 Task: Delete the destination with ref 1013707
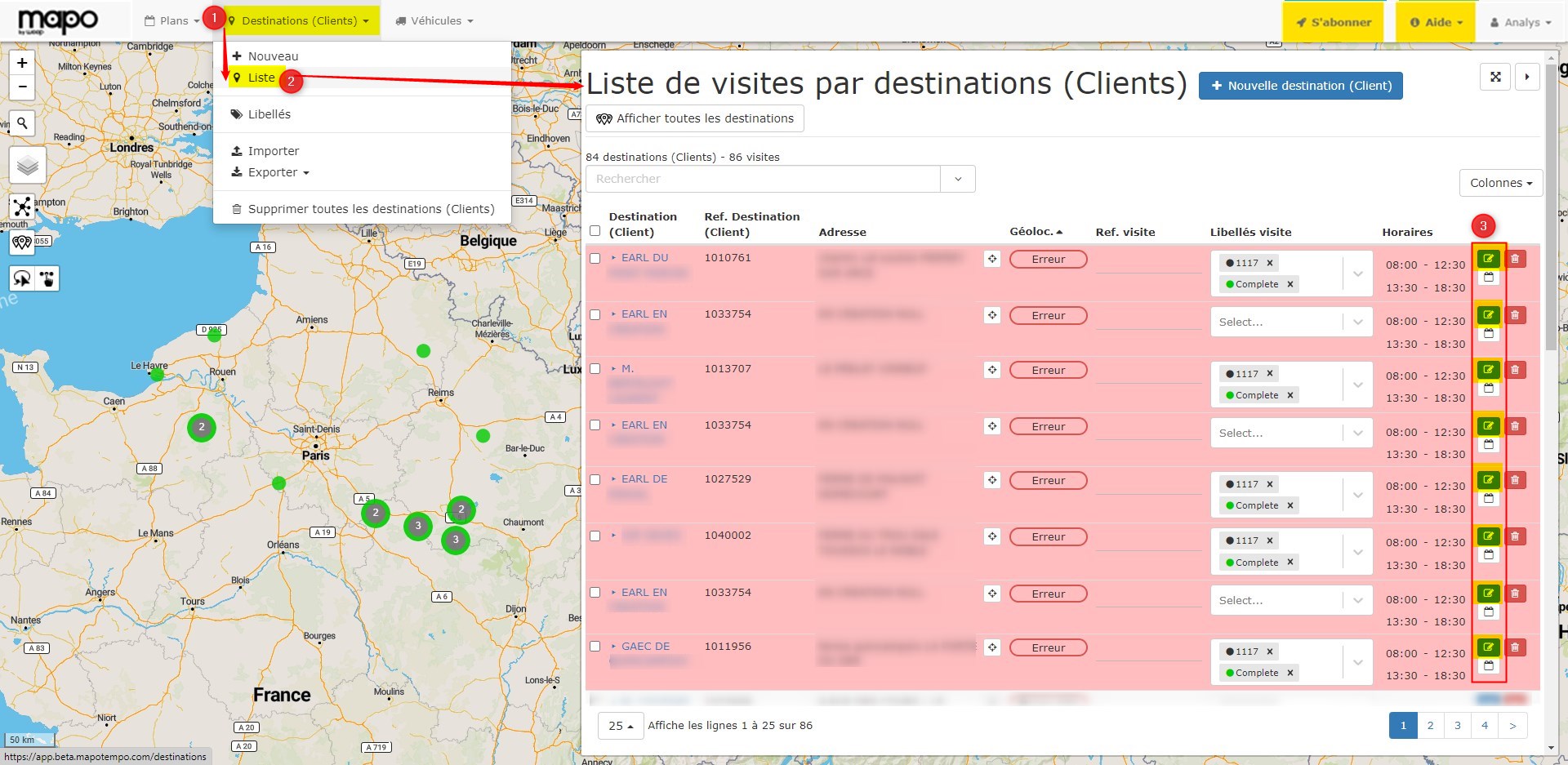point(1515,370)
